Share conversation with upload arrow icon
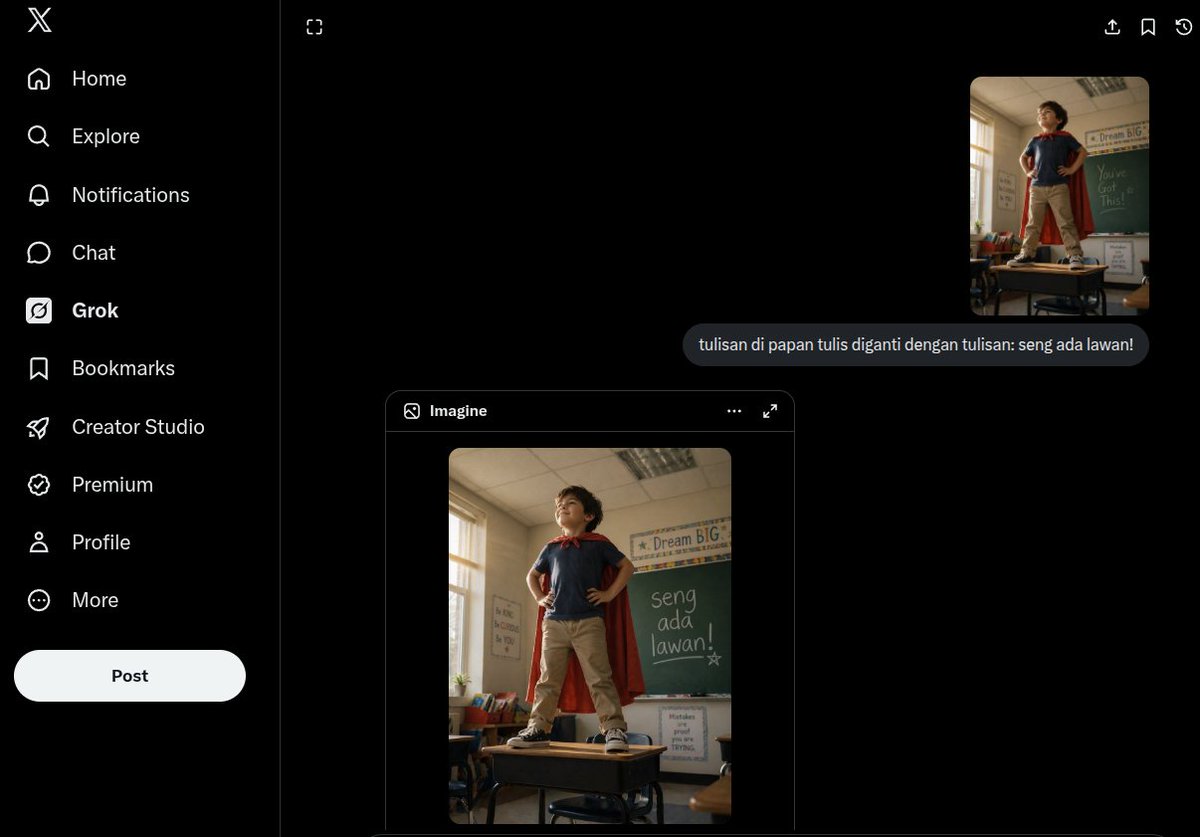Screen dimensions: 1200x837 pos(1112,27)
